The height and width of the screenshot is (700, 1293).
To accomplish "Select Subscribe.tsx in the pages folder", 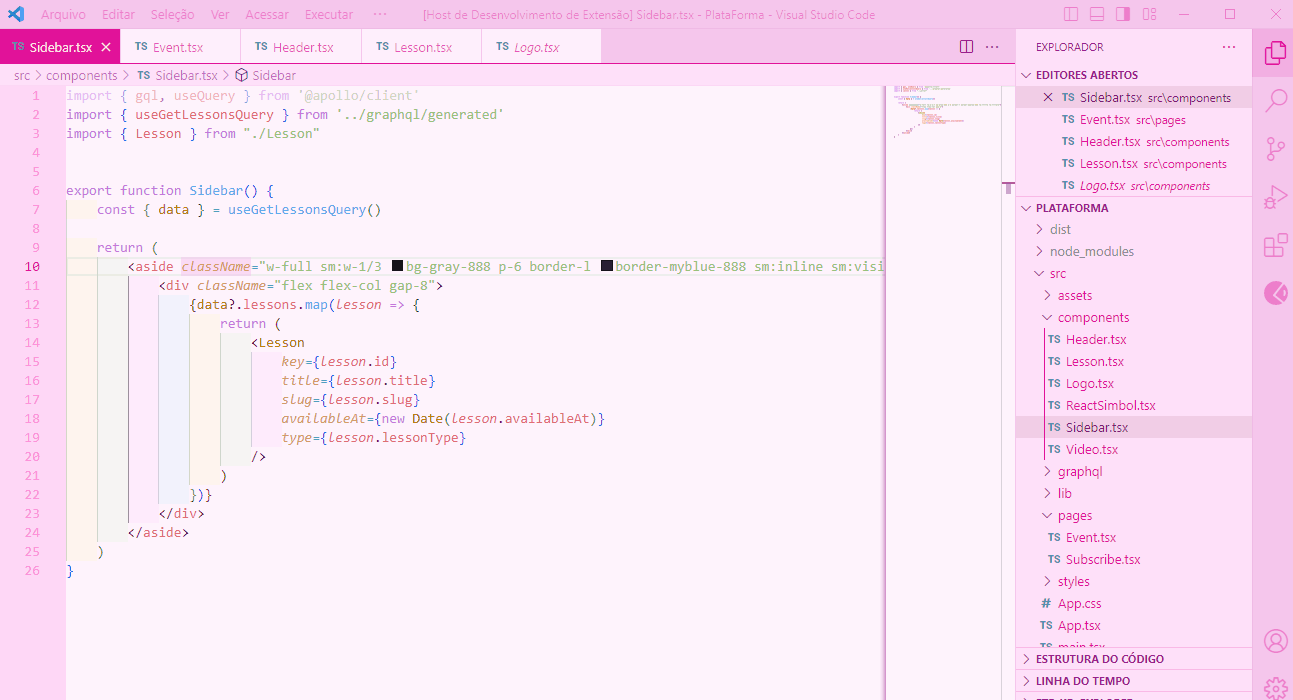I will pos(1103,558).
